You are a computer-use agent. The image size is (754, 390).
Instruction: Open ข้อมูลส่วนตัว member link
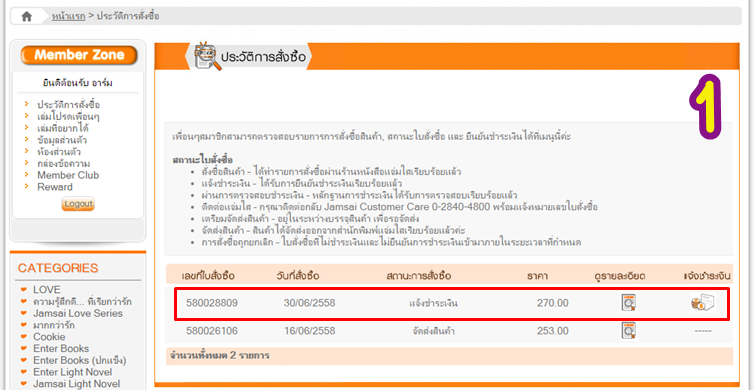click(62, 140)
